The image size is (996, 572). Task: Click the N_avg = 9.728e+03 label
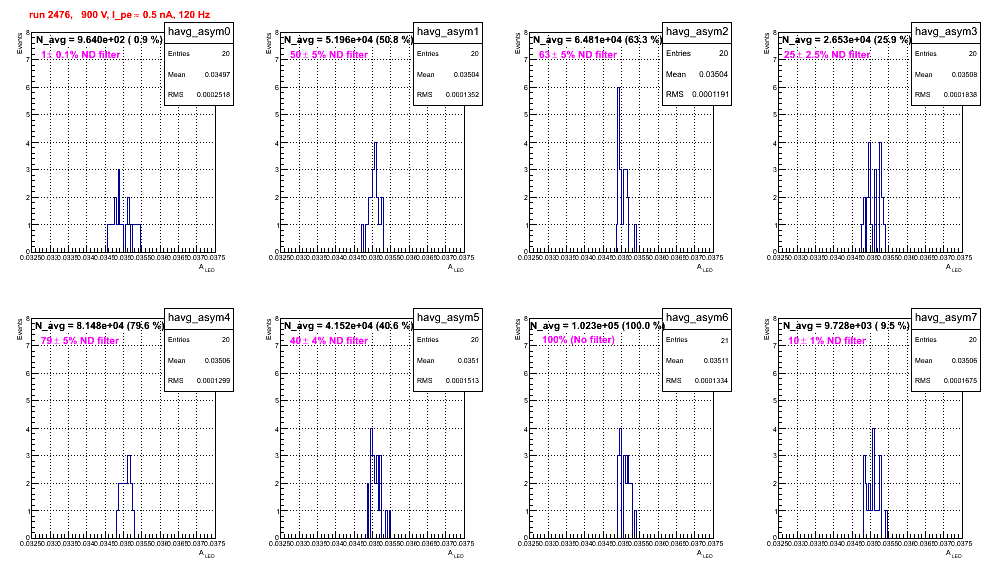845,325
